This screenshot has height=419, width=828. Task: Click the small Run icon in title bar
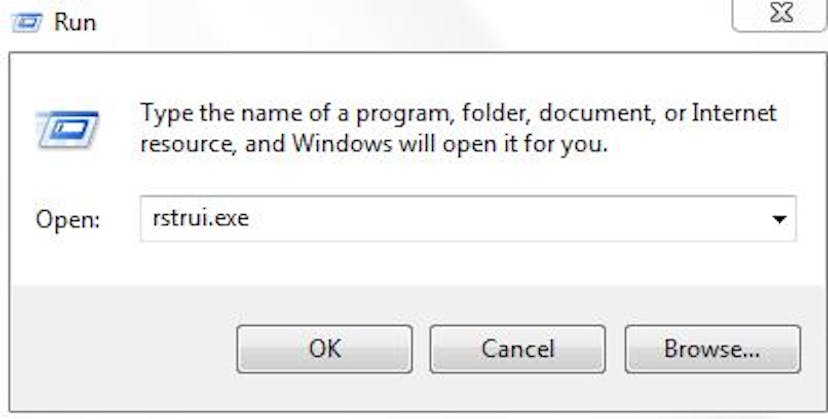(x=27, y=23)
